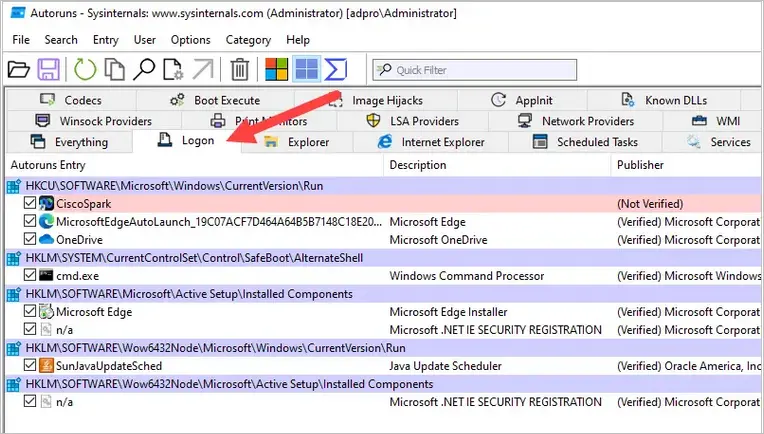Open the Options menu
This screenshot has width=764, height=434.
tap(191, 40)
